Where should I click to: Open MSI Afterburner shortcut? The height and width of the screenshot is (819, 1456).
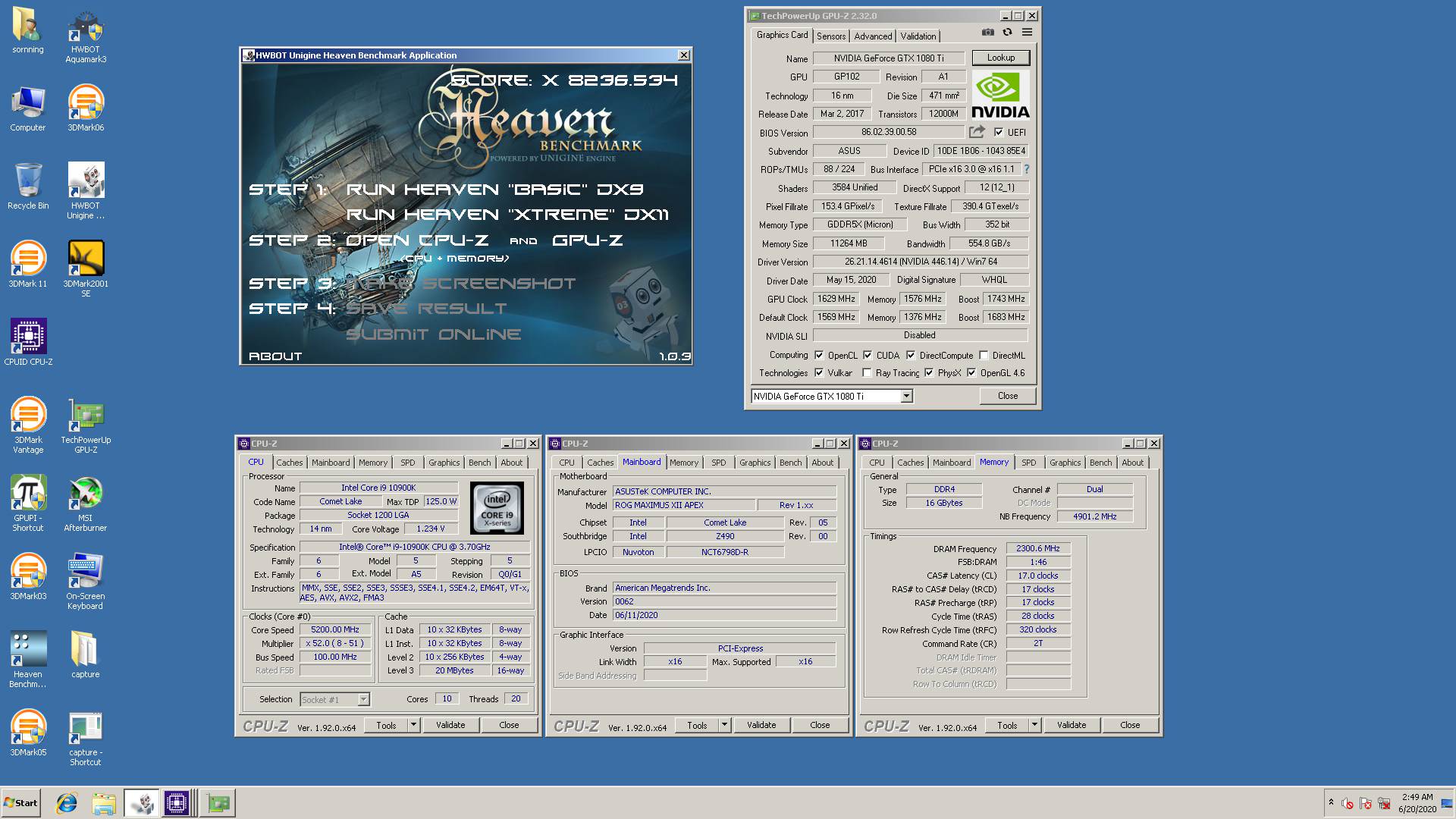coord(86,504)
